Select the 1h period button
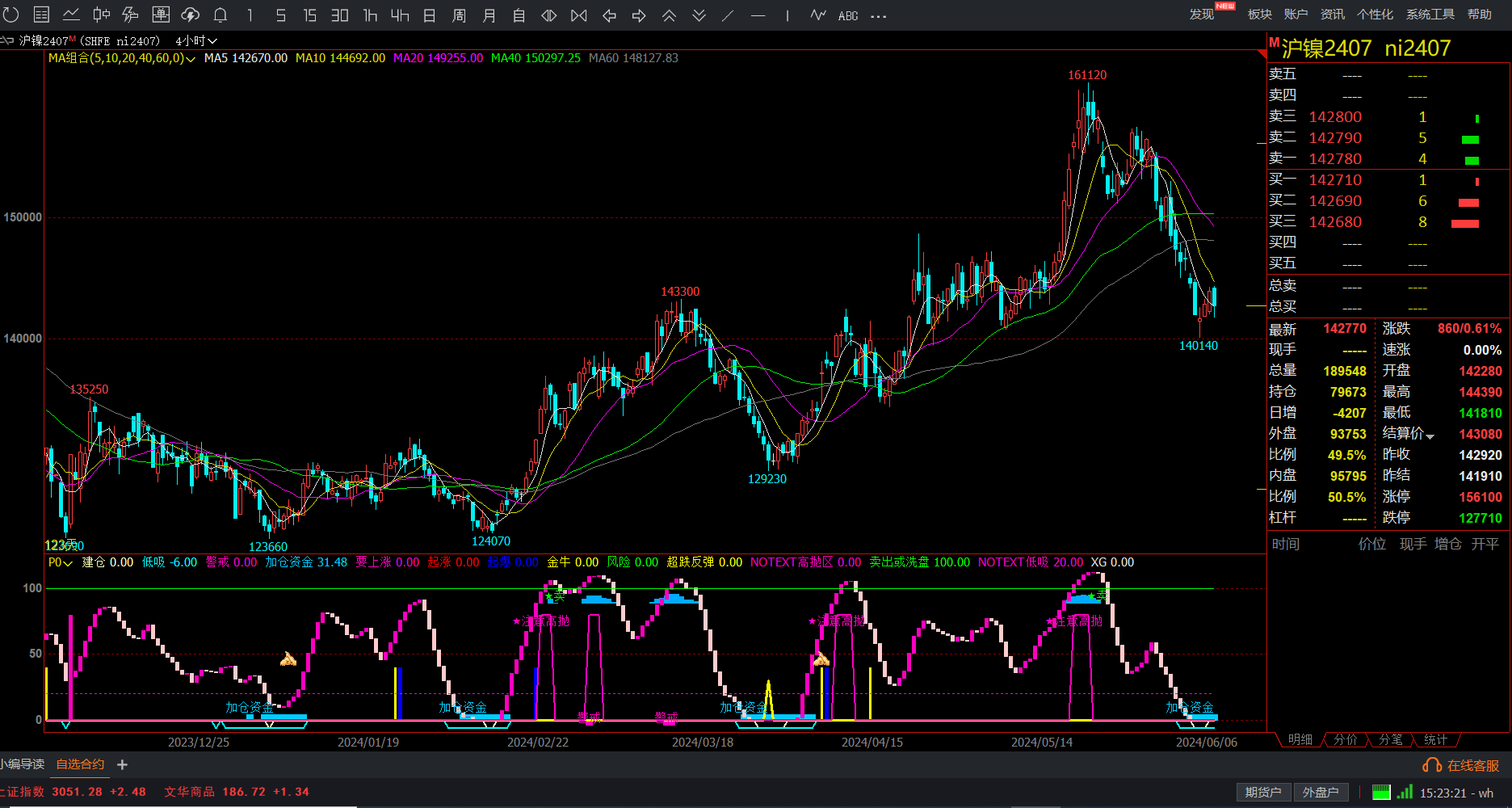 370,15
